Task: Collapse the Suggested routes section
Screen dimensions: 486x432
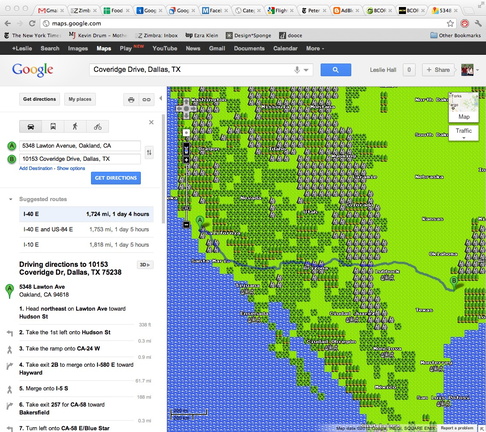Action: coord(11,199)
